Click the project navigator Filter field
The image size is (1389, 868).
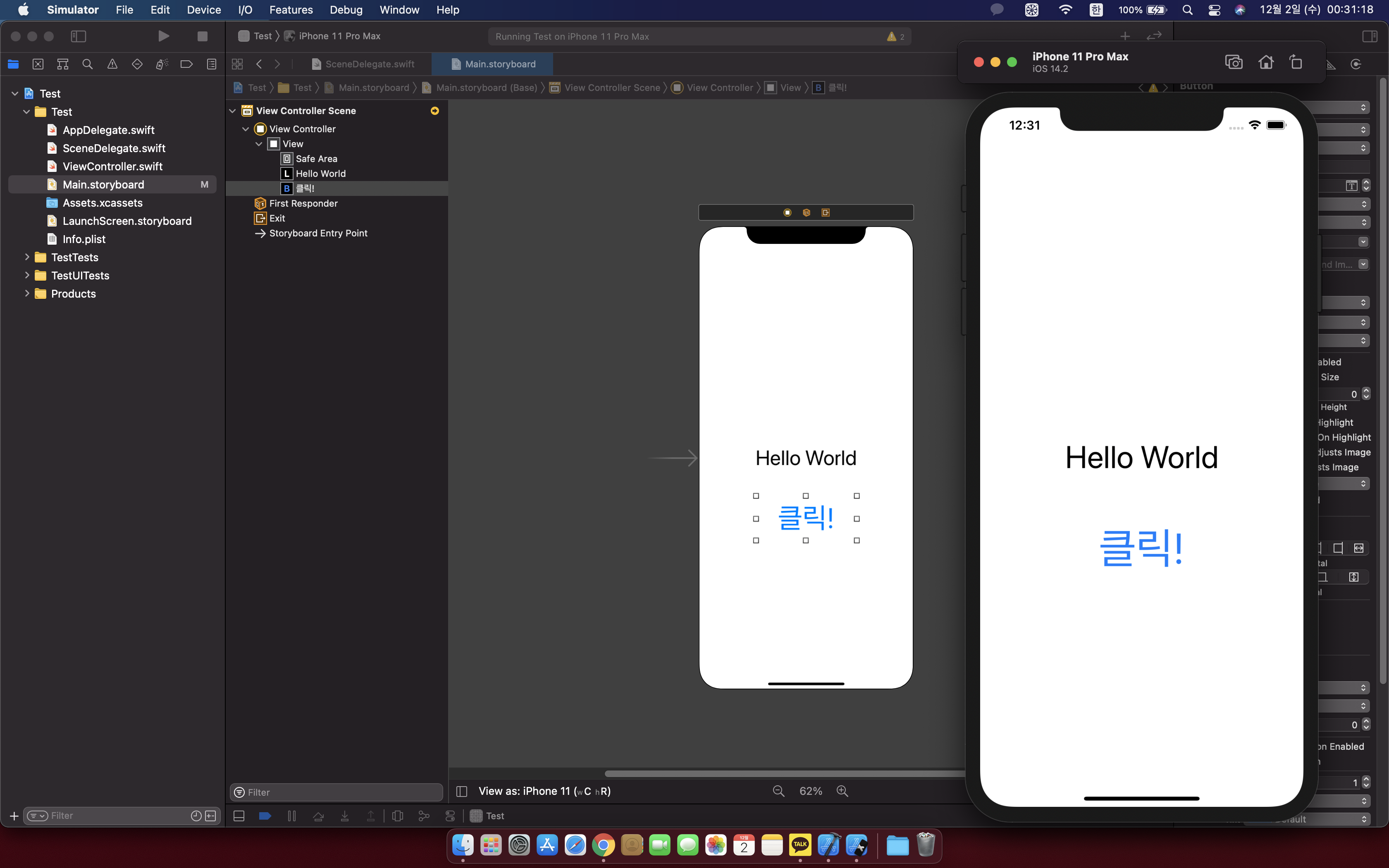click(122, 816)
